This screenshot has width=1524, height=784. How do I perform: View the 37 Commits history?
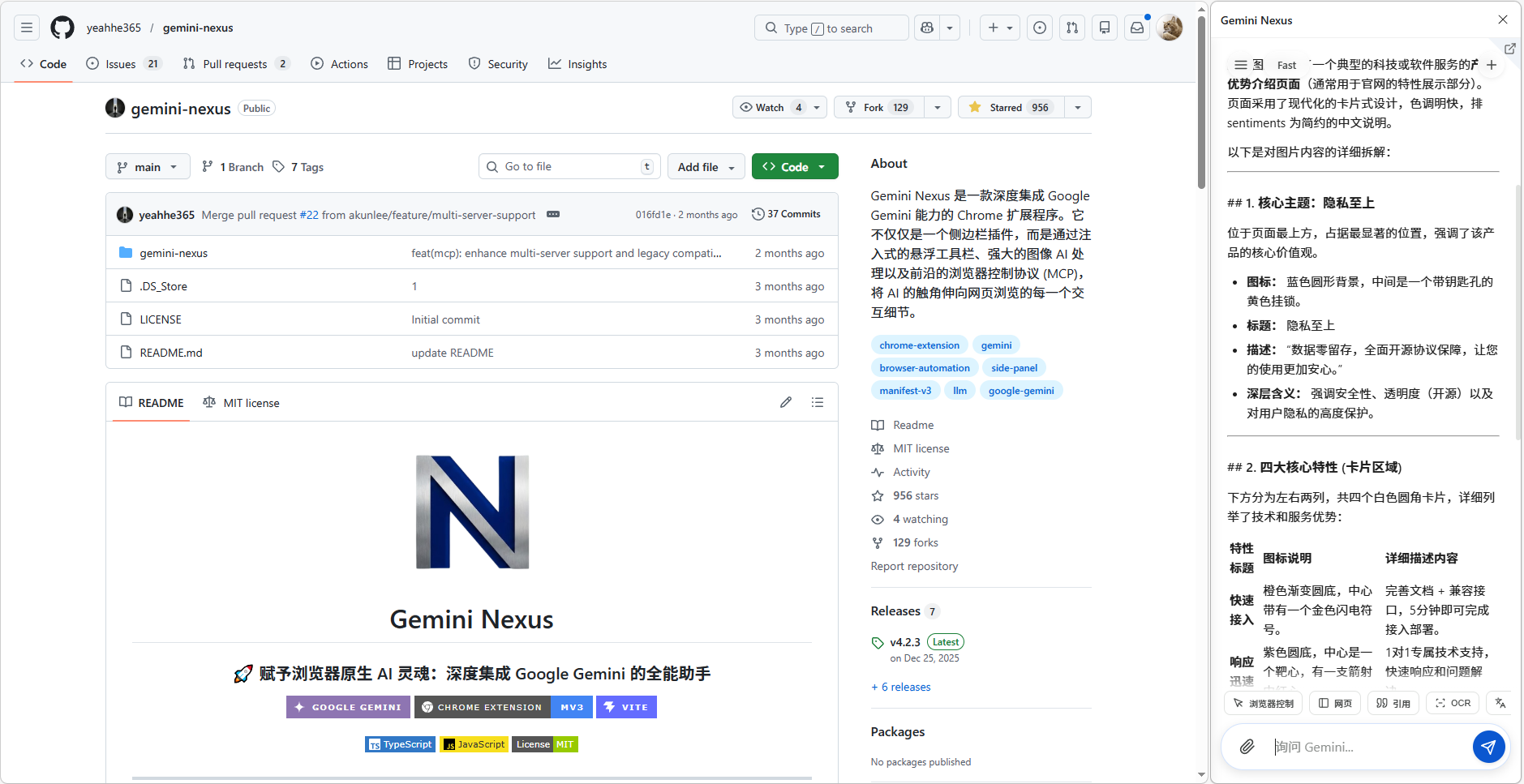[786, 214]
